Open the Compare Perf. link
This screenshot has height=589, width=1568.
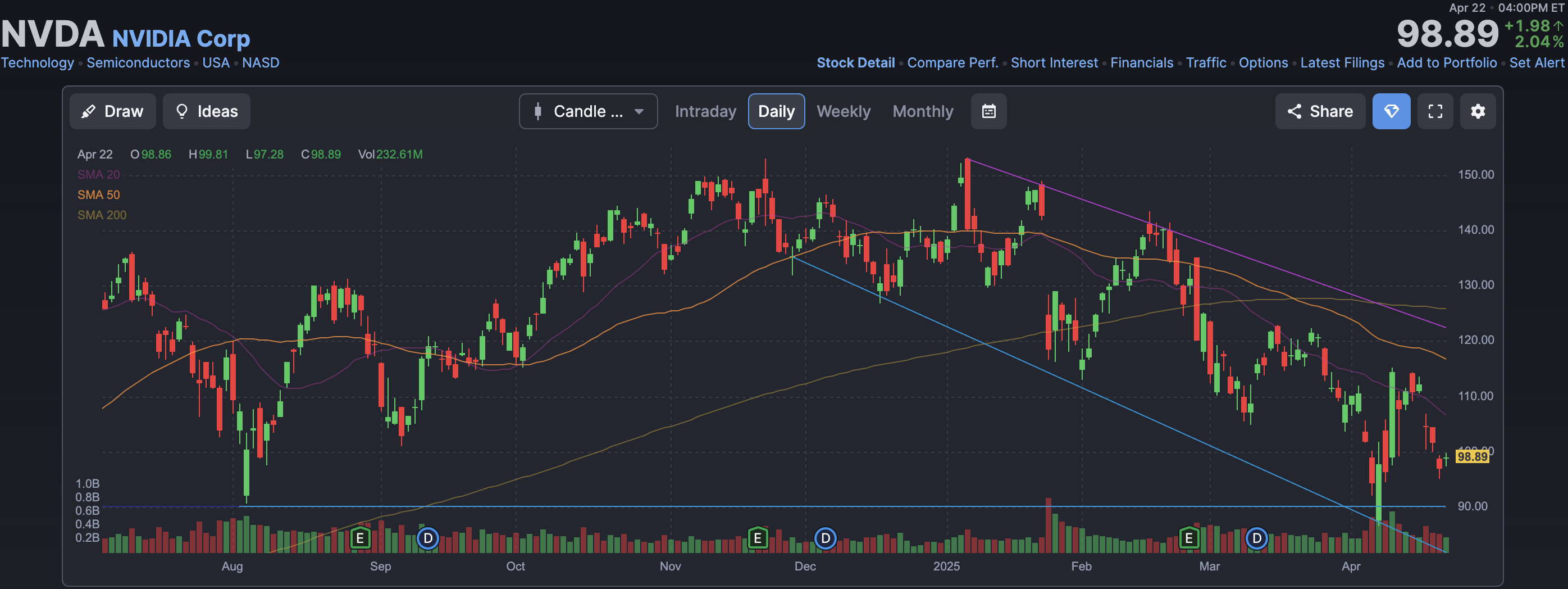[x=952, y=63]
